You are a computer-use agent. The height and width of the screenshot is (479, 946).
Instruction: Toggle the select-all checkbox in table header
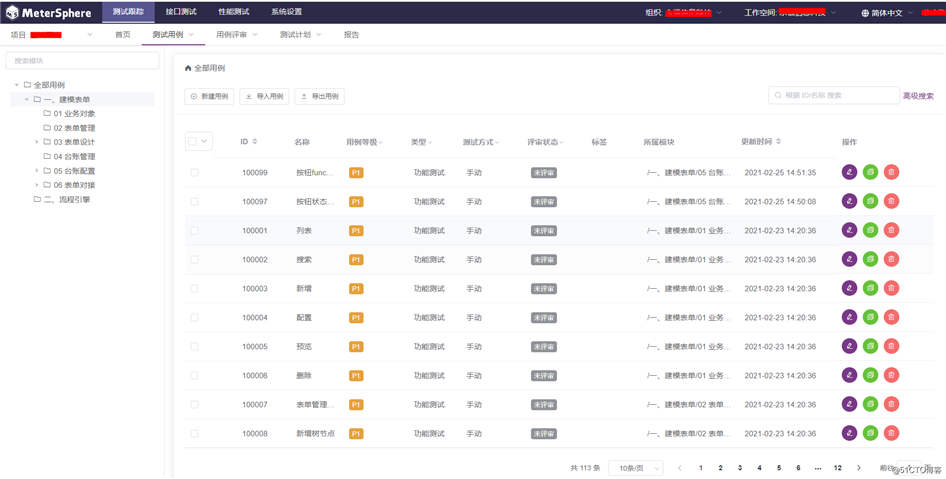tap(192, 142)
